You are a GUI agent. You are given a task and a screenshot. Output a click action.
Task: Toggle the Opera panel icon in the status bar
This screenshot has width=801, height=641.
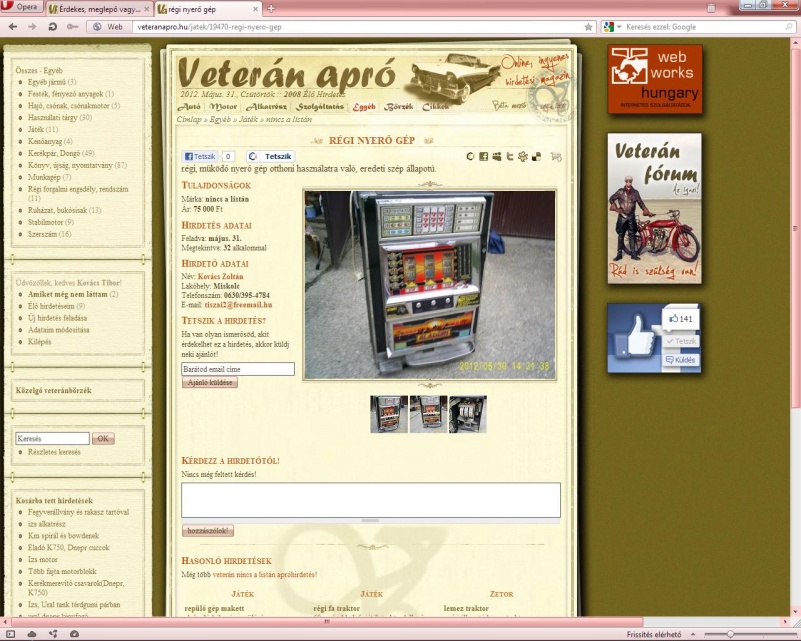coord(12,634)
